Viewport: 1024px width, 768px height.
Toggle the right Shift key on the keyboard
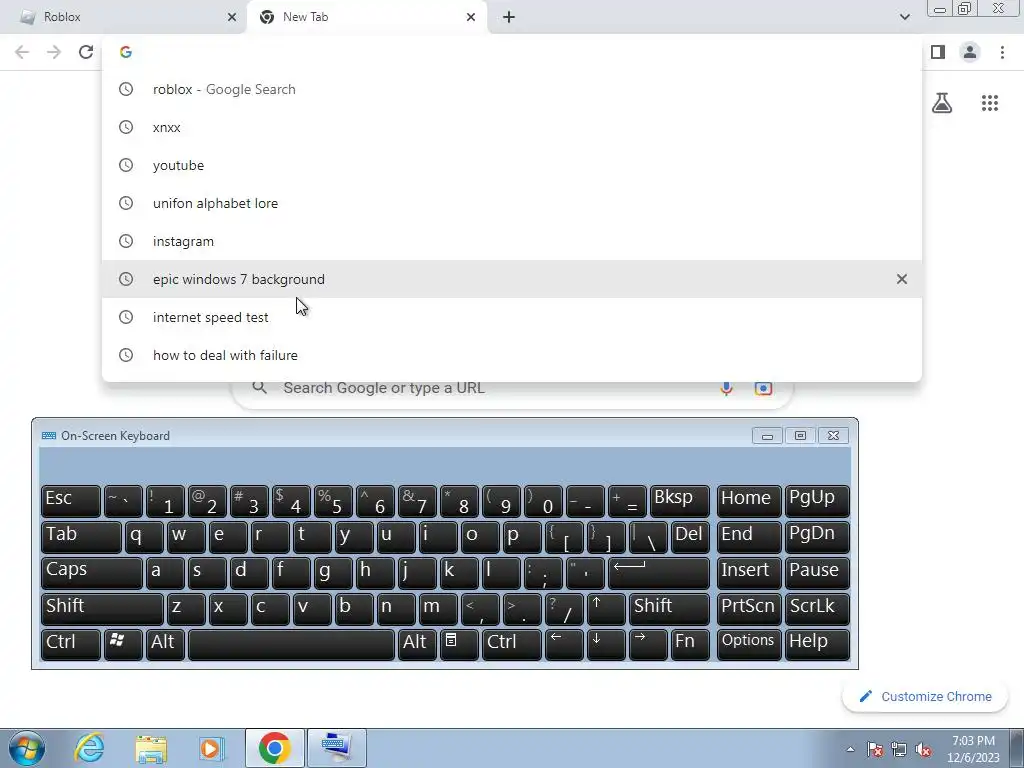click(x=669, y=609)
